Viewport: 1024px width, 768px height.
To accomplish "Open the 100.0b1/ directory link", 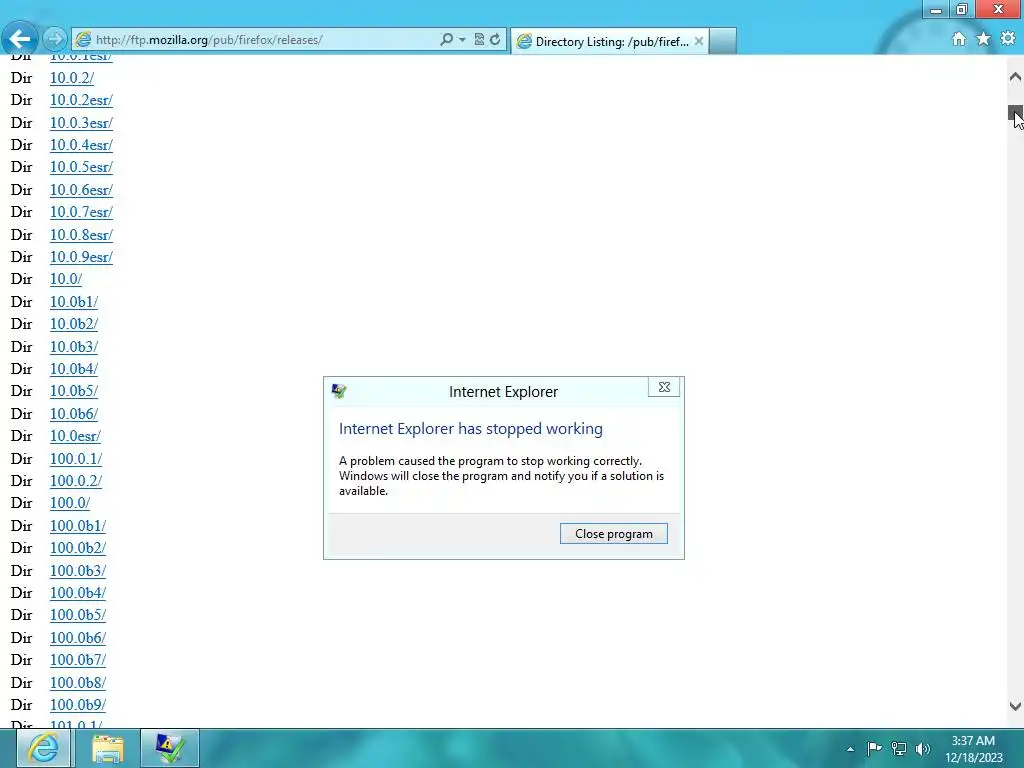I will pyautogui.click(x=78, y=526).
